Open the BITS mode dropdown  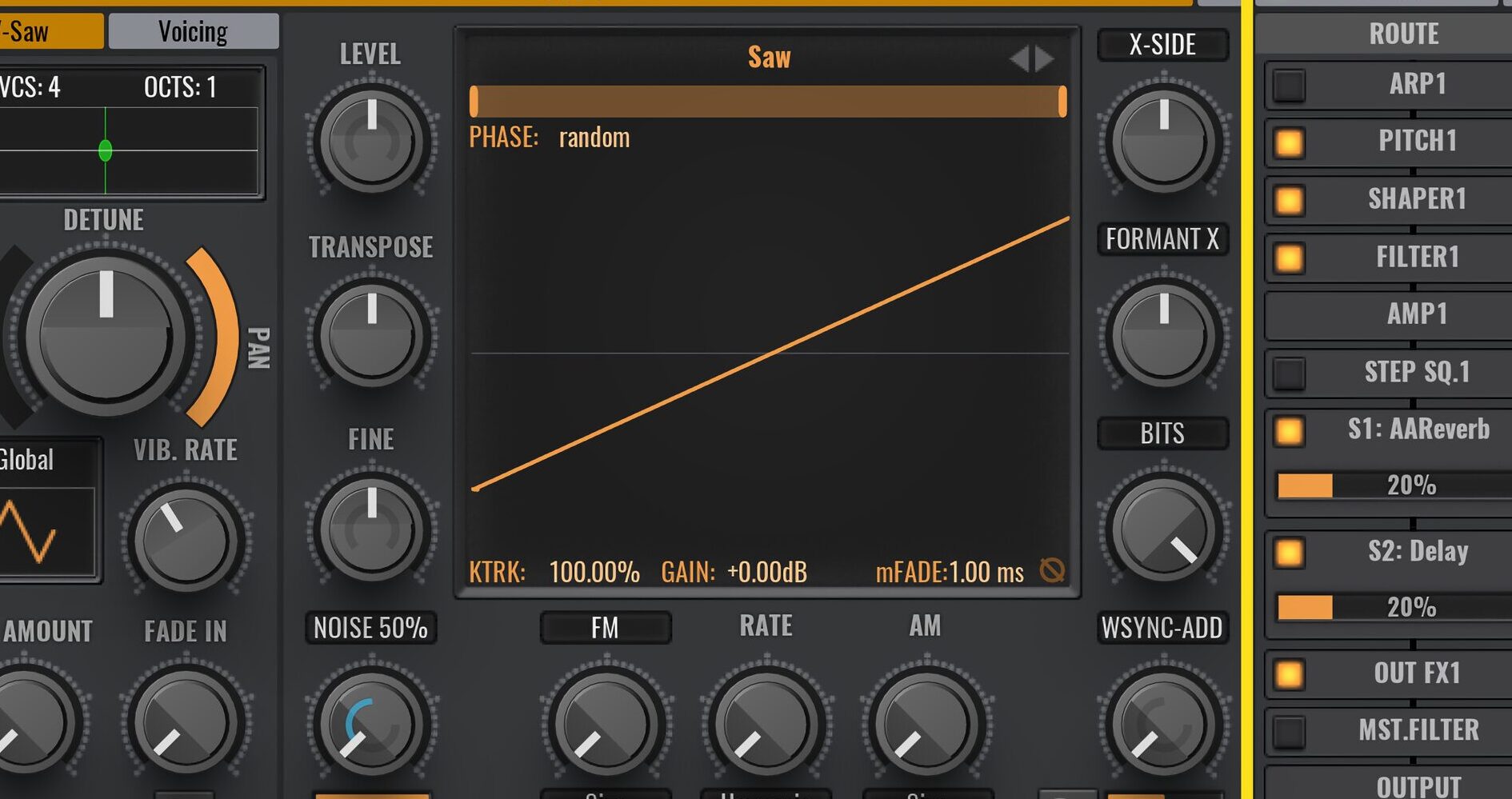click(x=1162, y=433)
